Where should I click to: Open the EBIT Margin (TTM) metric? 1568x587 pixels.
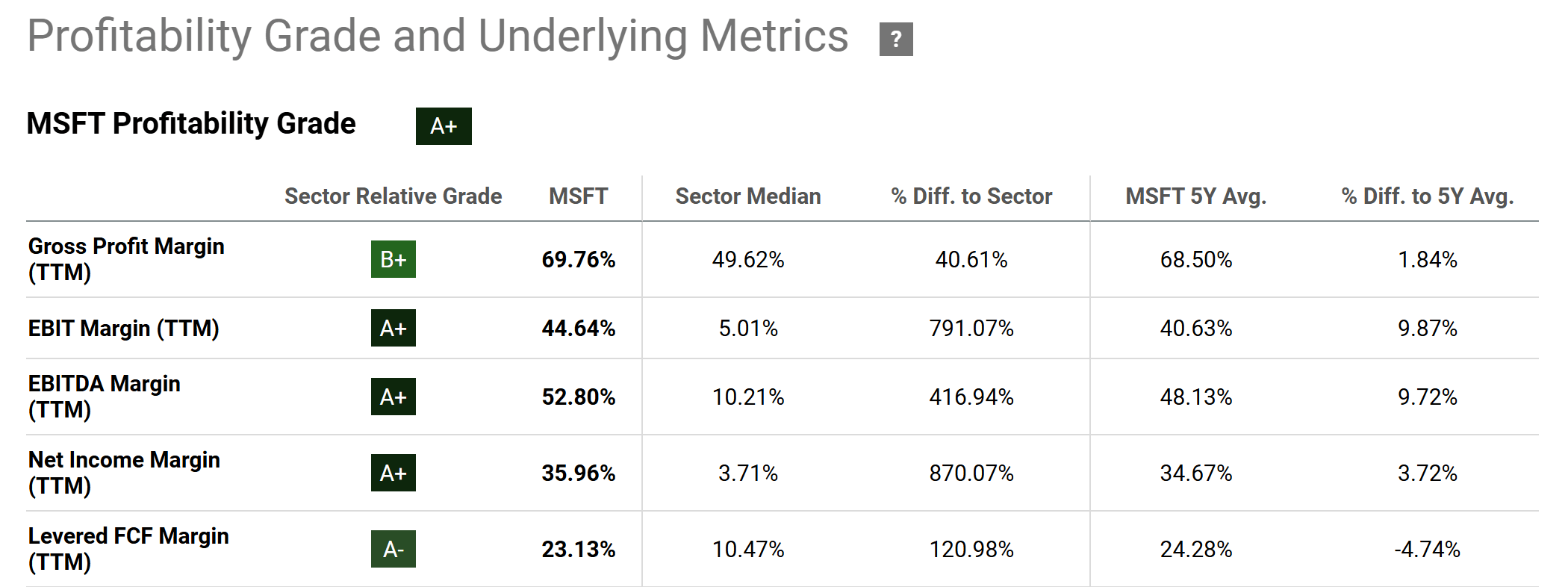point(123,328)
